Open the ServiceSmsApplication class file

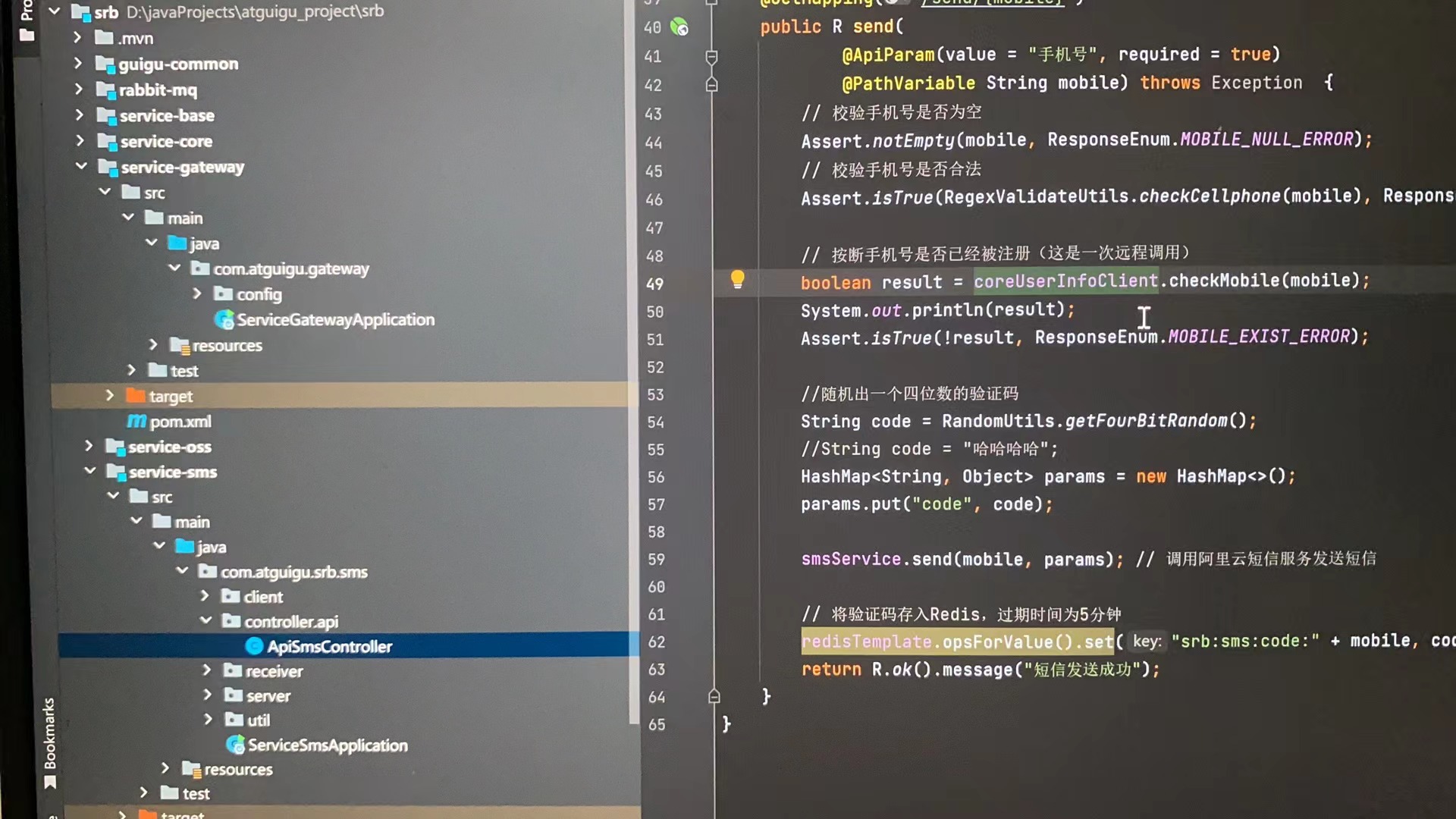point(327,745)
